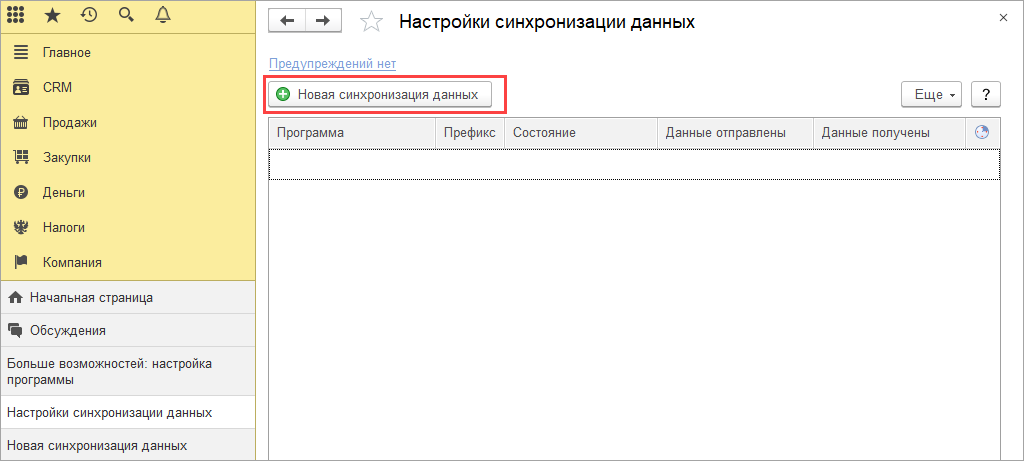This screenshot has width=1024, height=461.
Task: Switch to Обсуждения tab
Action: click(66, 330)
